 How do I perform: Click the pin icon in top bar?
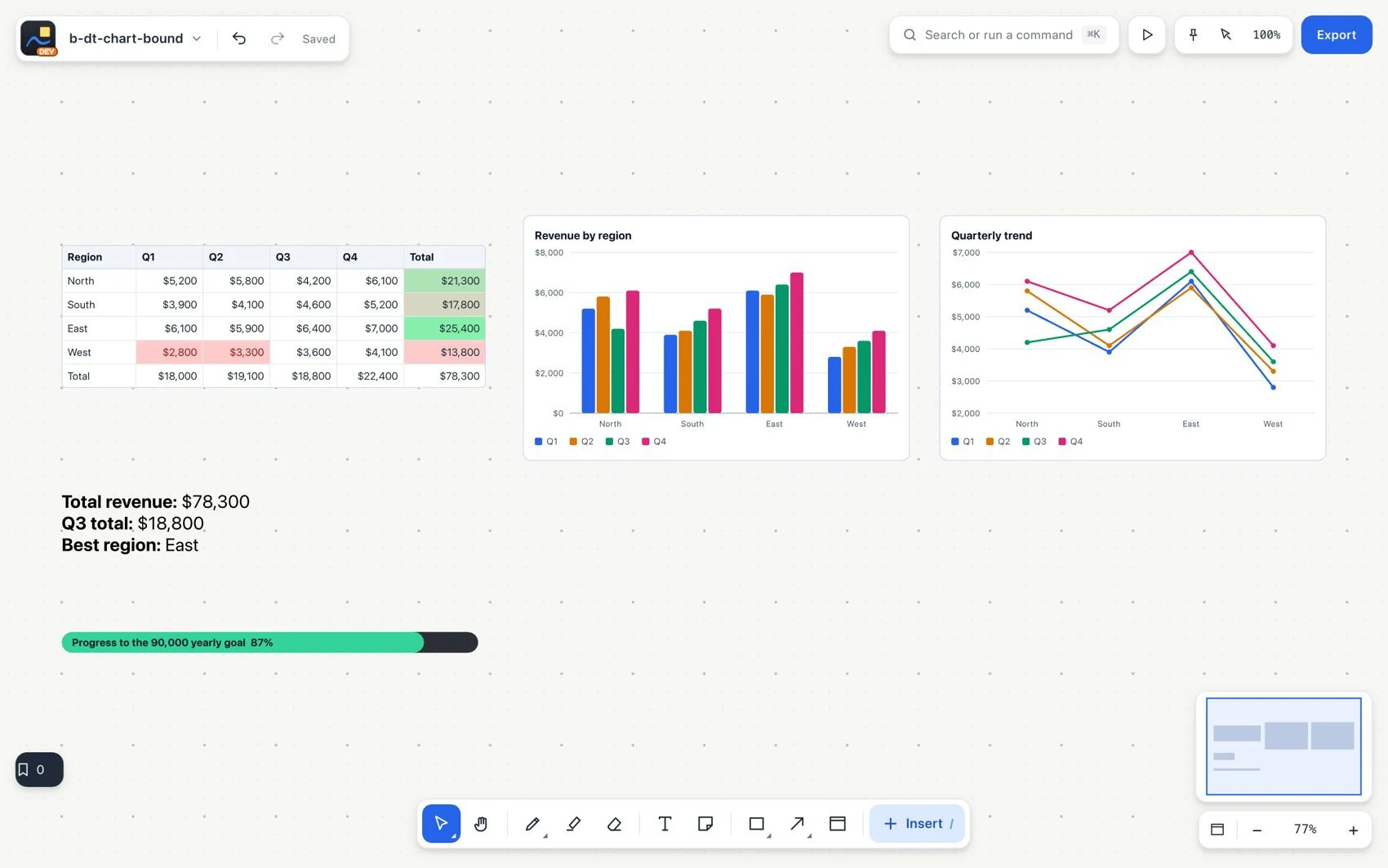(1193, 34)
